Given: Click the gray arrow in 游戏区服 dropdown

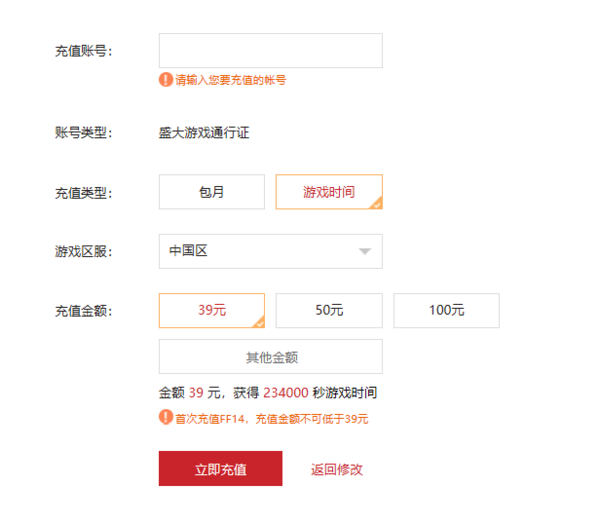Looking at the screenshot, I should (365, 252).
